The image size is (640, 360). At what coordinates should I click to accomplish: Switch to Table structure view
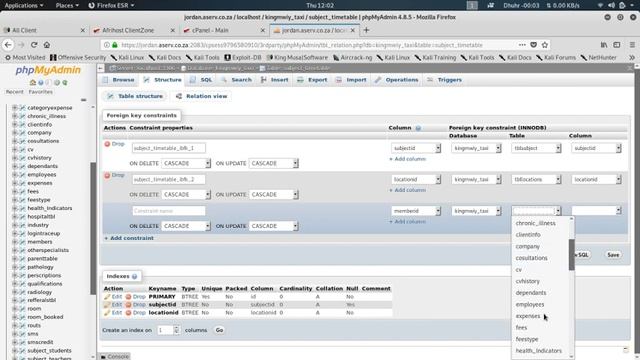(x=135, y=96)
